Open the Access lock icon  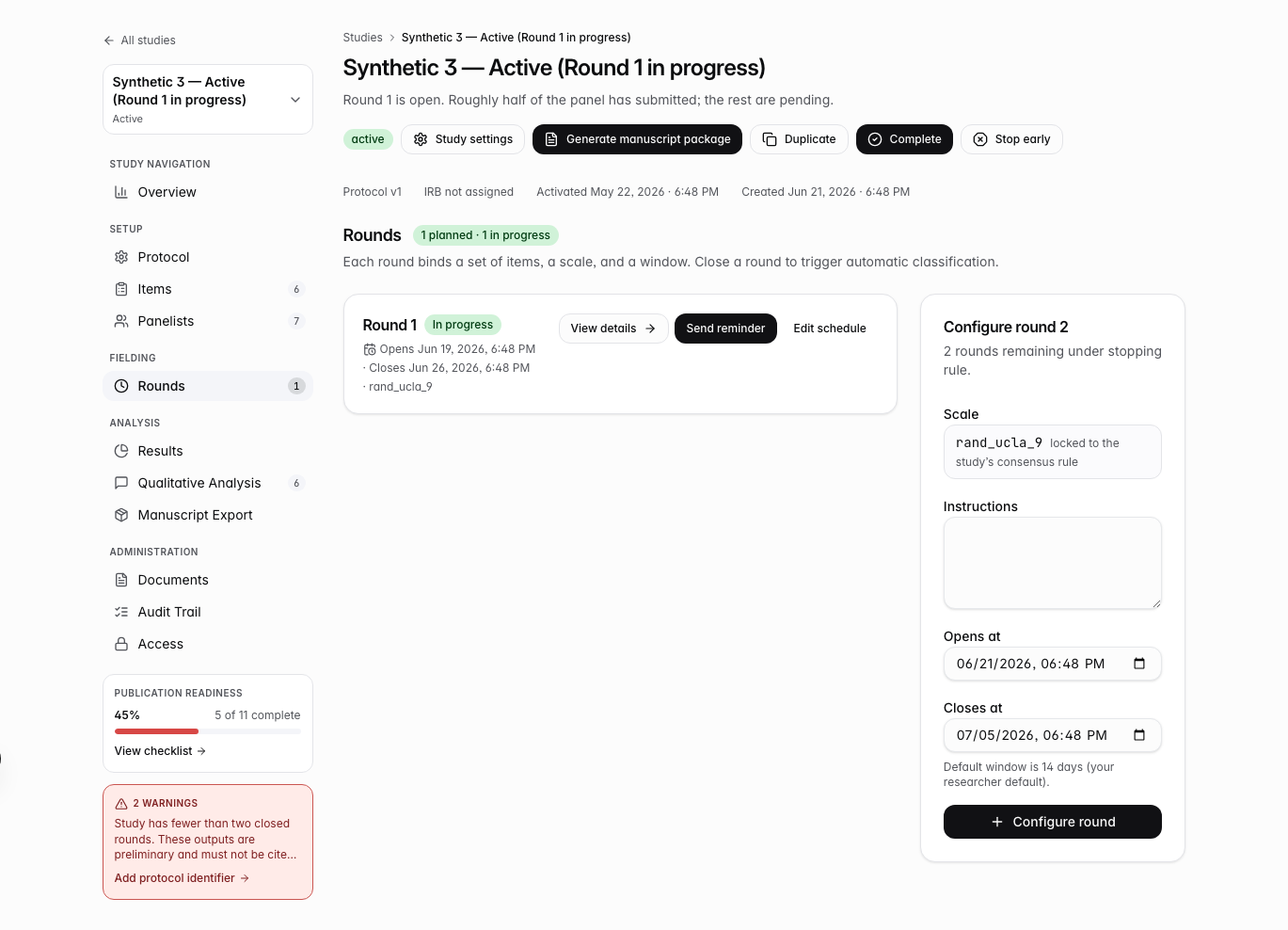pos(121,644)
